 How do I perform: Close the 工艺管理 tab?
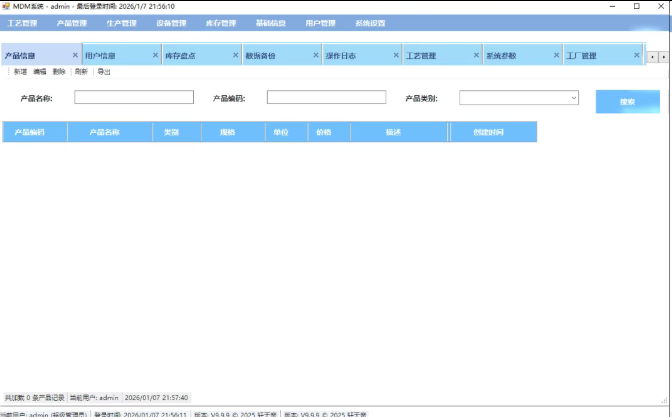476,55
